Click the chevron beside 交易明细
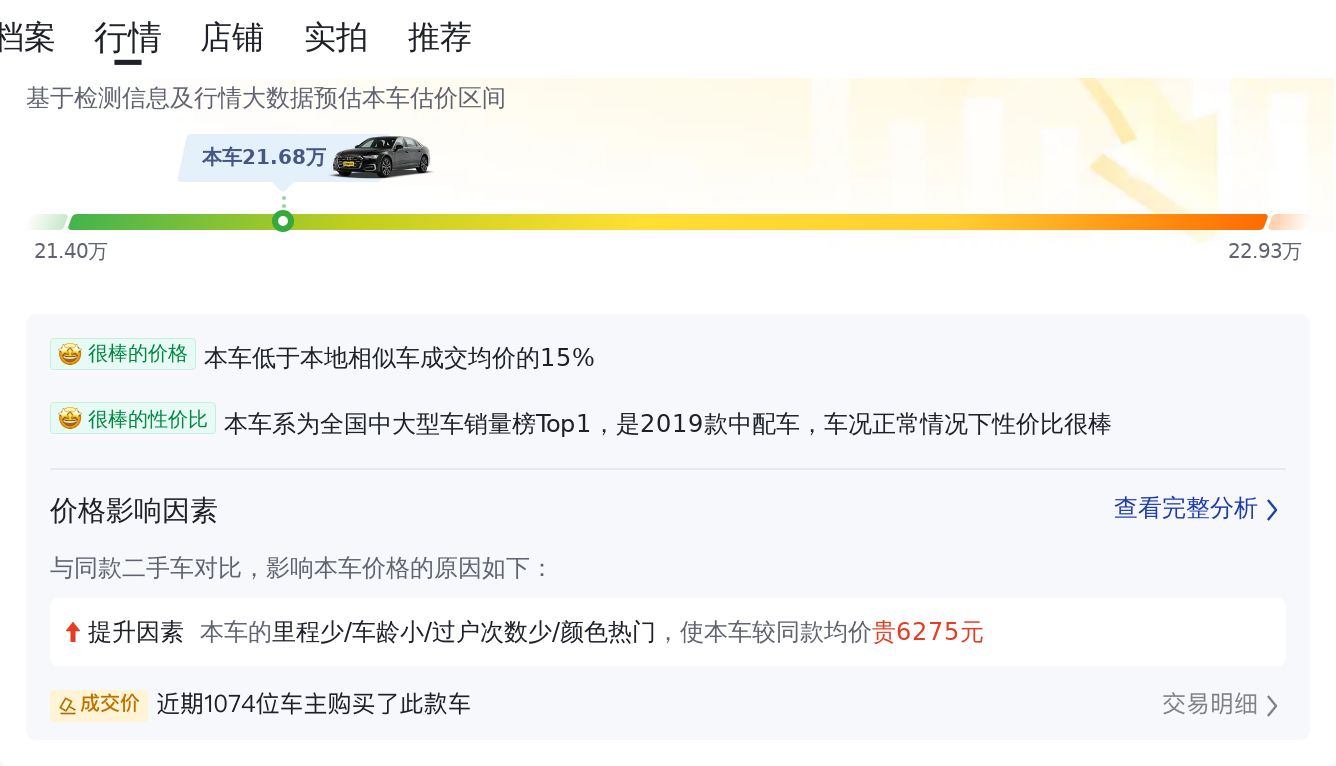This screenshot has height=766, width=1336. pyautogui.click(x=1272, y=705)
